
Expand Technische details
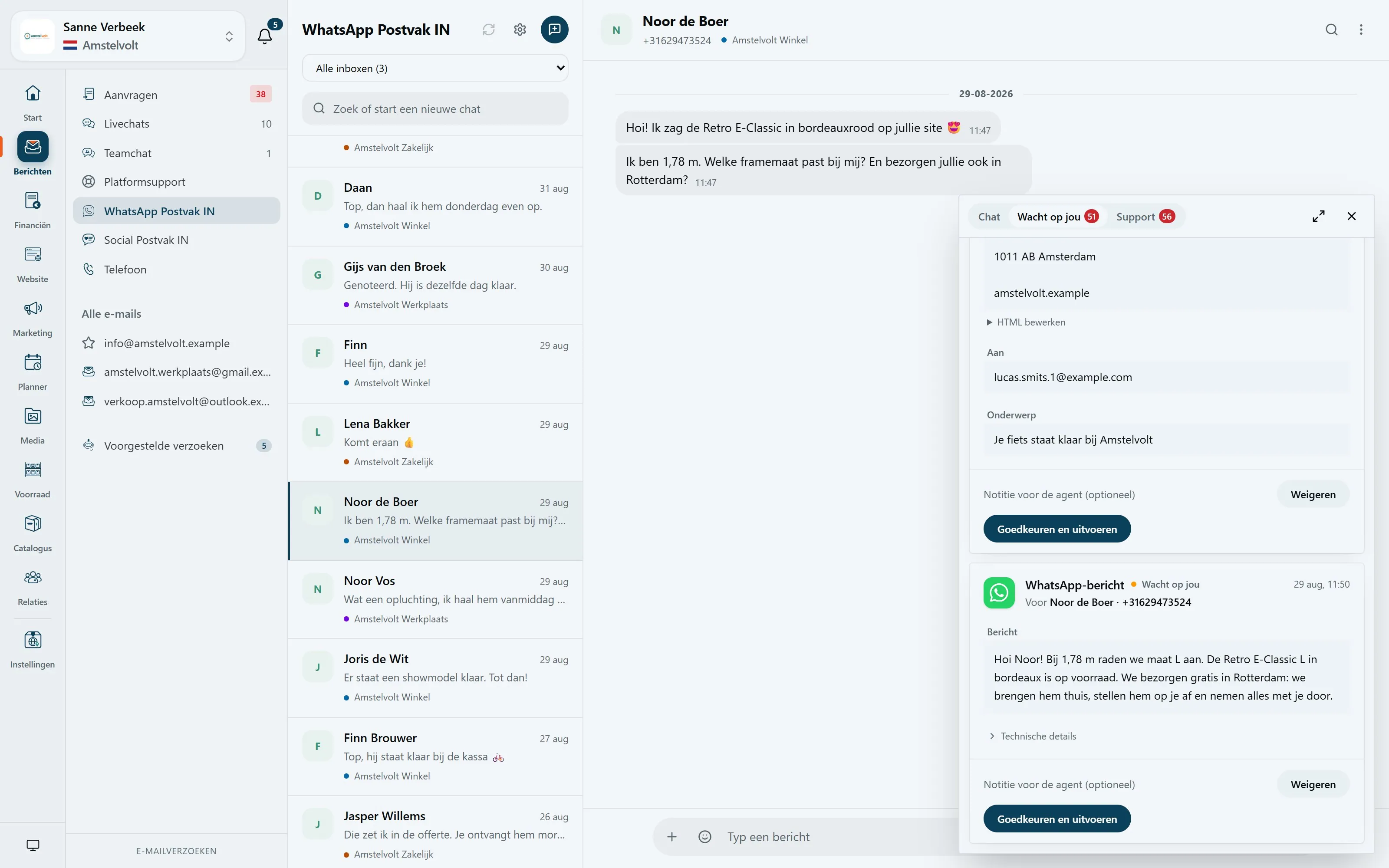click(1033, 736)
